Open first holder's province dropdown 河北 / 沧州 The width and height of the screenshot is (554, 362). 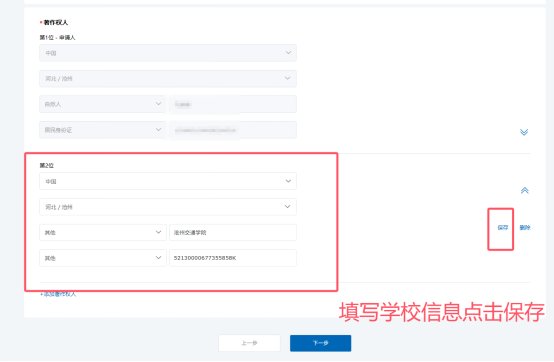tap(168, 78)
